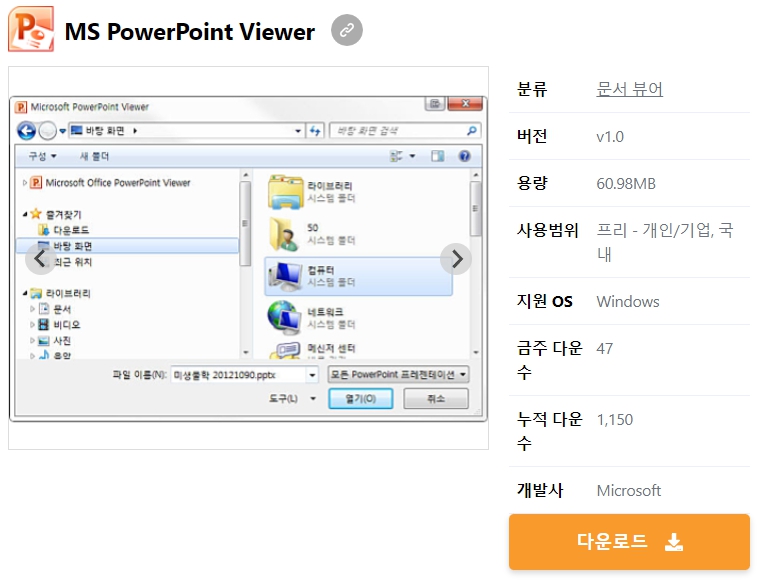
Task: Open the 도구(L) tools dropdown
Action: (293, 399)
